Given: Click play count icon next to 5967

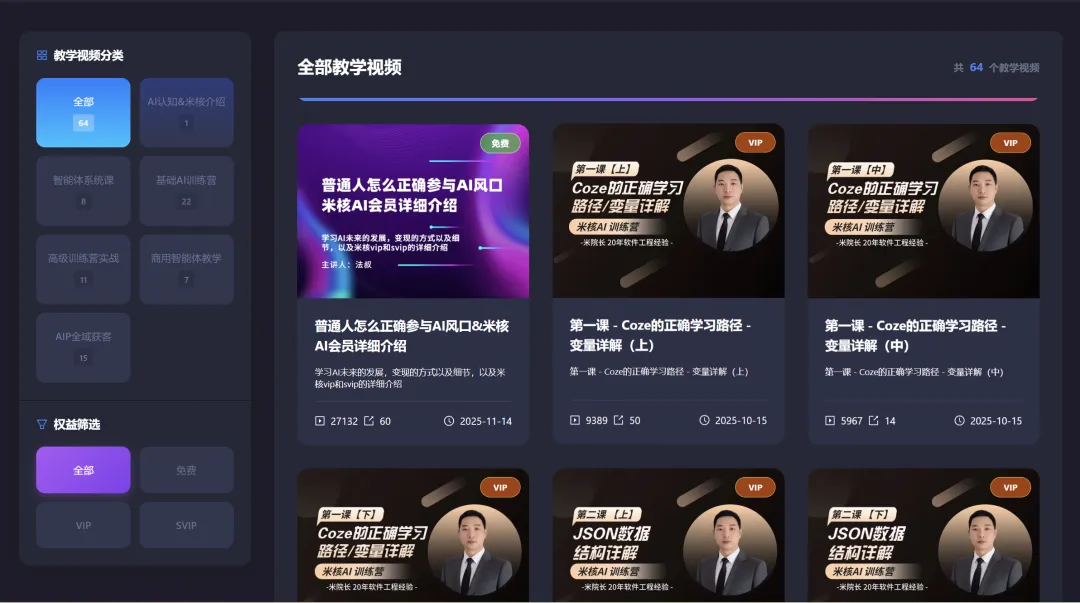Looking at the screenshot, I should coord(830,420).
